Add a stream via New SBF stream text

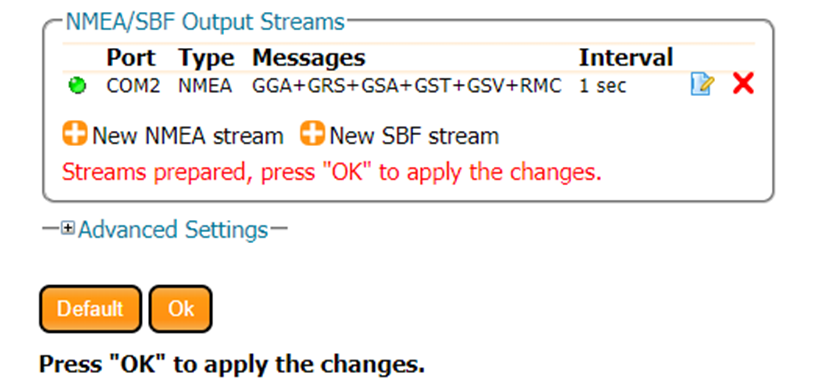pos(414,136)
